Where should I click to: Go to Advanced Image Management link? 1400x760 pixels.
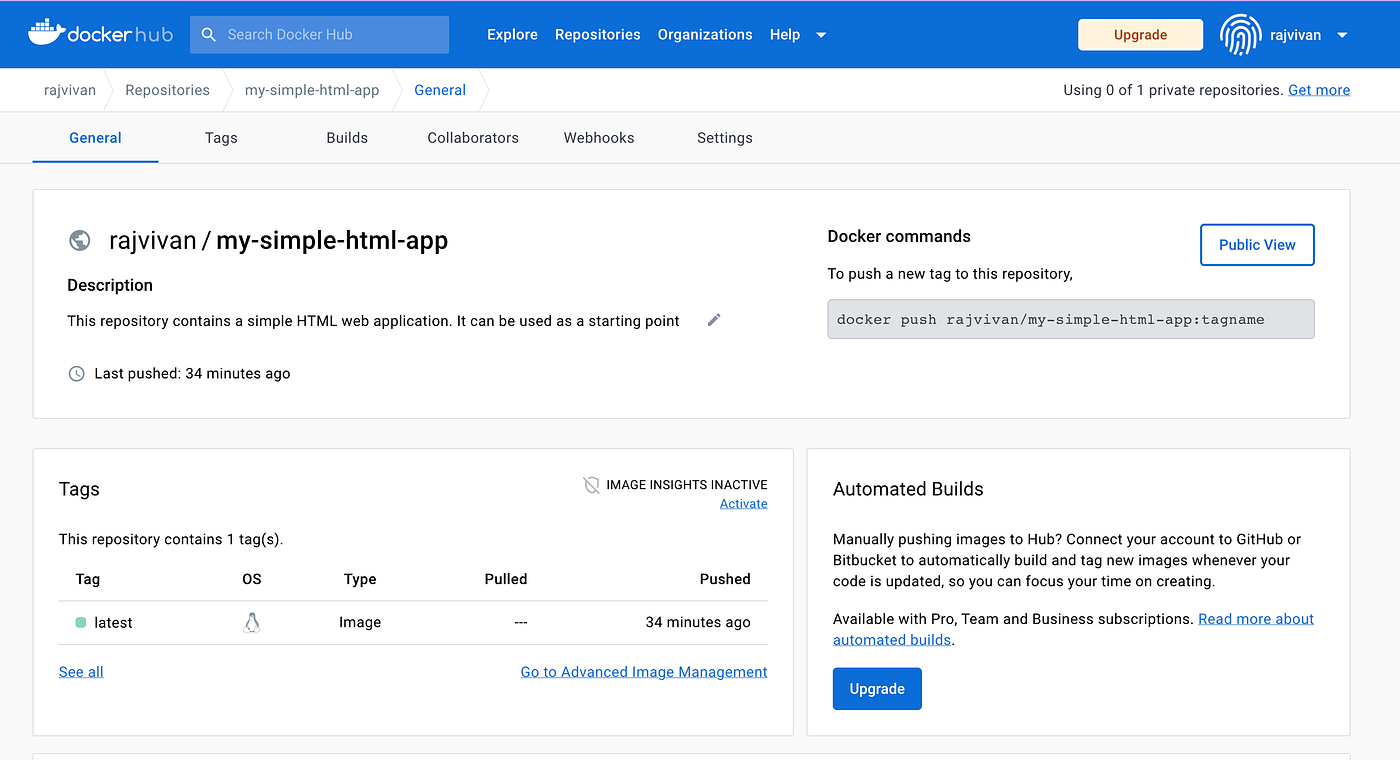pyautogui.click(x=644, y=672)
